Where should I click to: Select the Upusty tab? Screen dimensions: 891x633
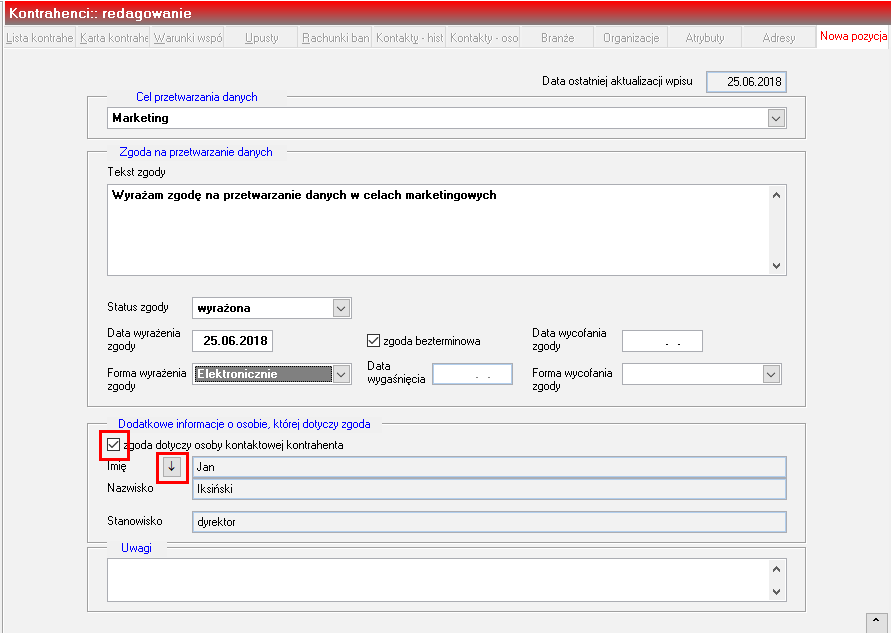tap(261, 38)
